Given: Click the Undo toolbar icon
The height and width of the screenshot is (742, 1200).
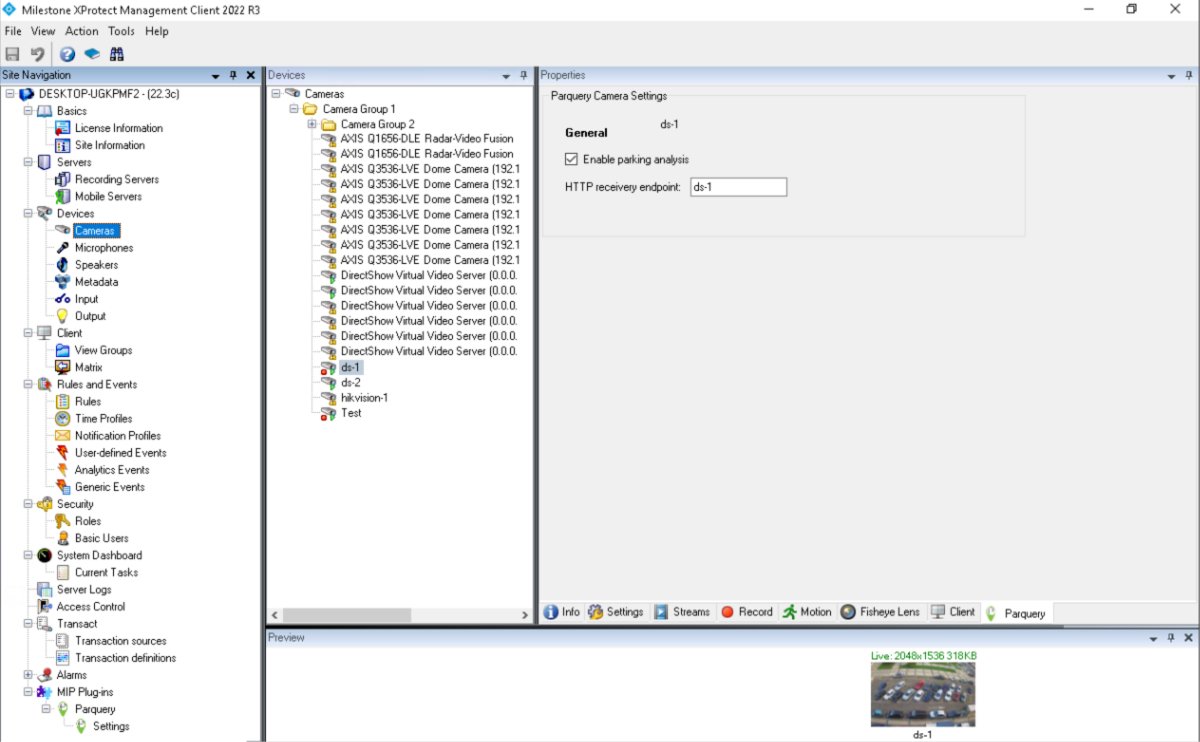Looking at the screenshot, I should click(38, 54).
